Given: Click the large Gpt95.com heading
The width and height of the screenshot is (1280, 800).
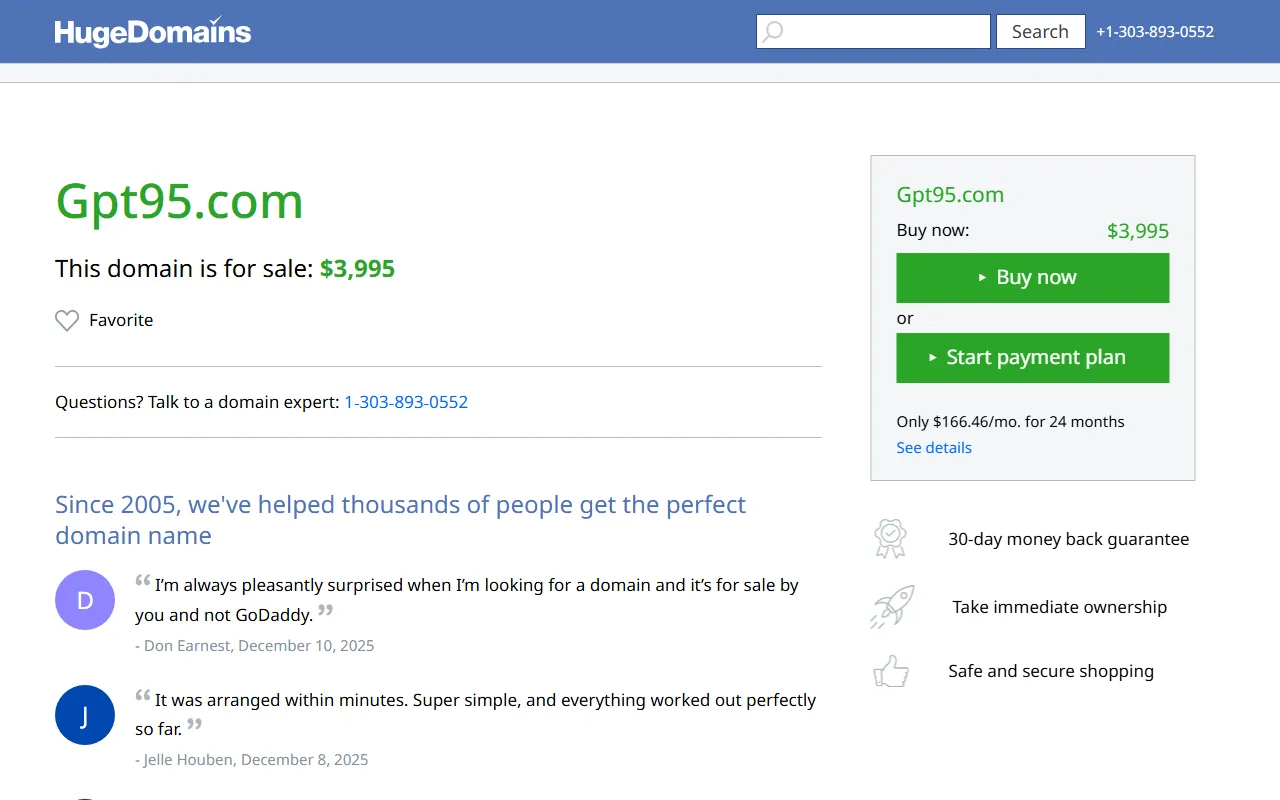Looking at the screenshot, I should tap(179, 201).
